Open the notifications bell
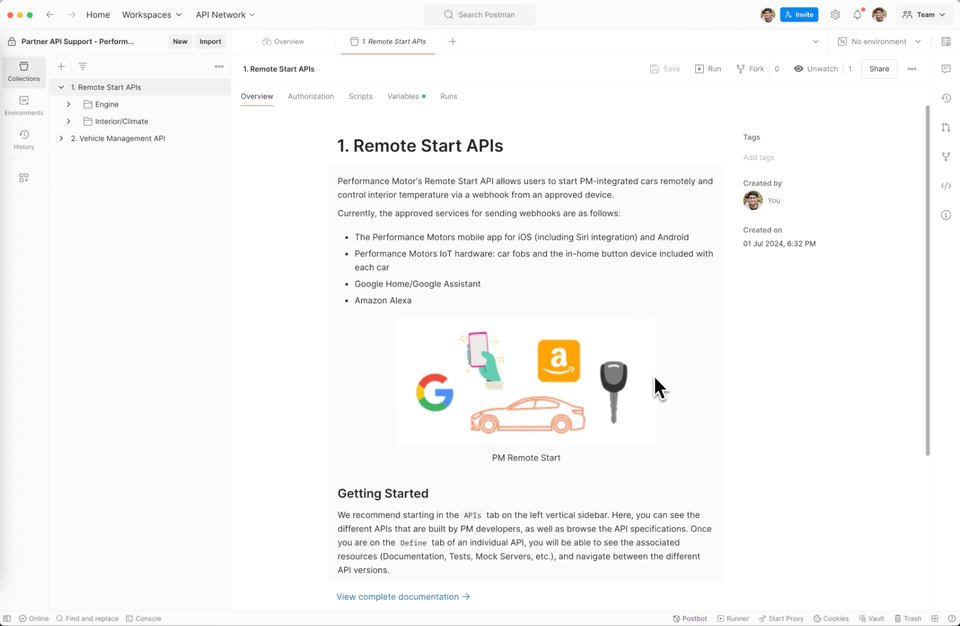 click(x=857, y=15)
